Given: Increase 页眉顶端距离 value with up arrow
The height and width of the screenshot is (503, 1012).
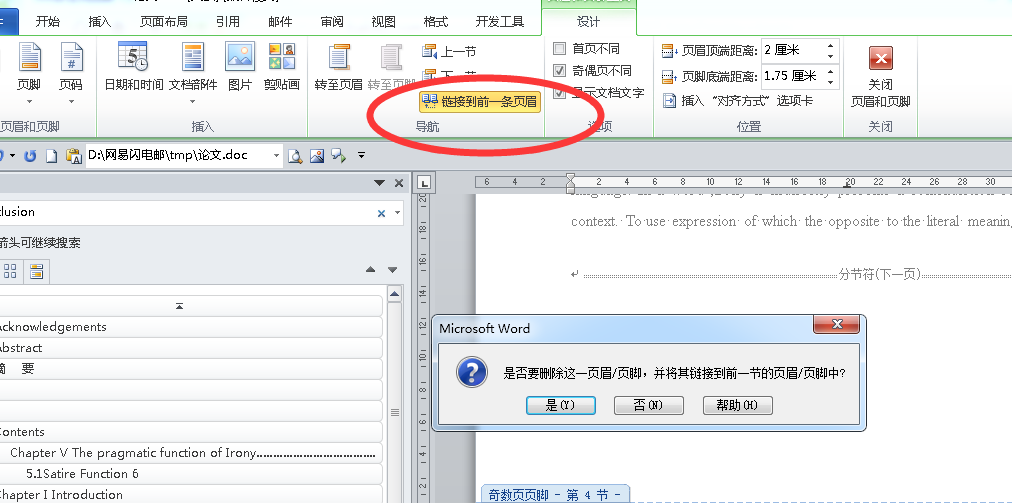Looking at the screenshot, I should tap(830, 45).
